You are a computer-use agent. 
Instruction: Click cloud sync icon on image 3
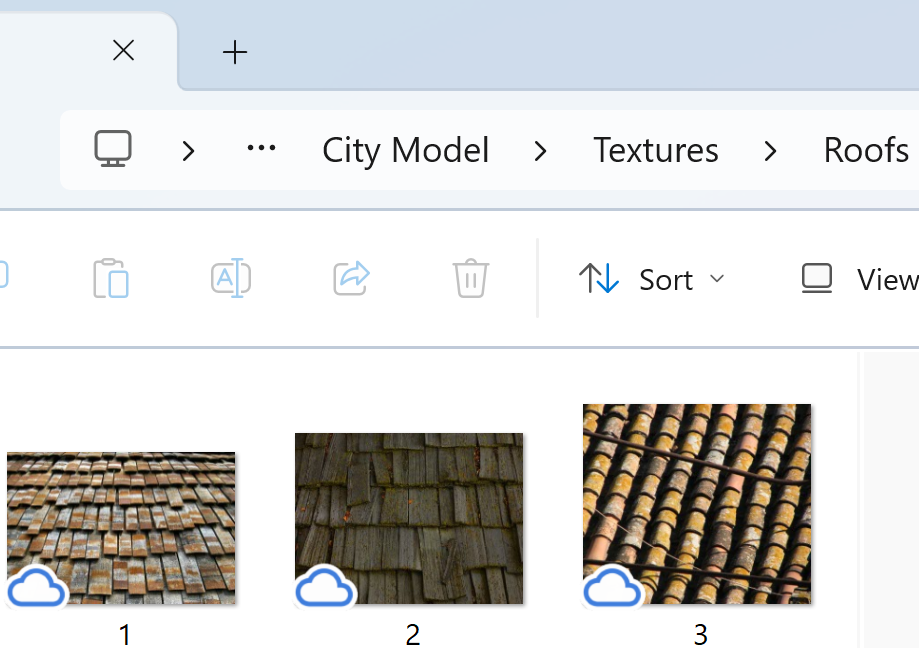pos(612,587)
